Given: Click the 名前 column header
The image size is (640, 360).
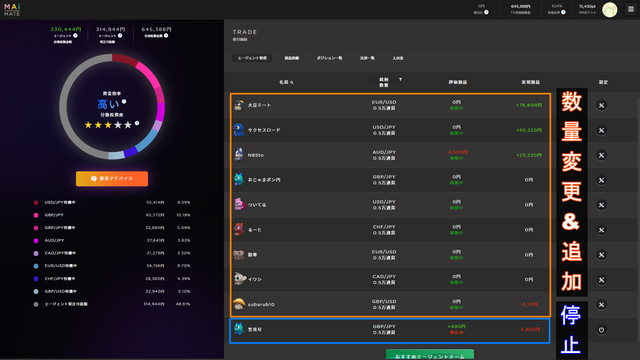Looking at the screenshot, I should pos(284,82).
